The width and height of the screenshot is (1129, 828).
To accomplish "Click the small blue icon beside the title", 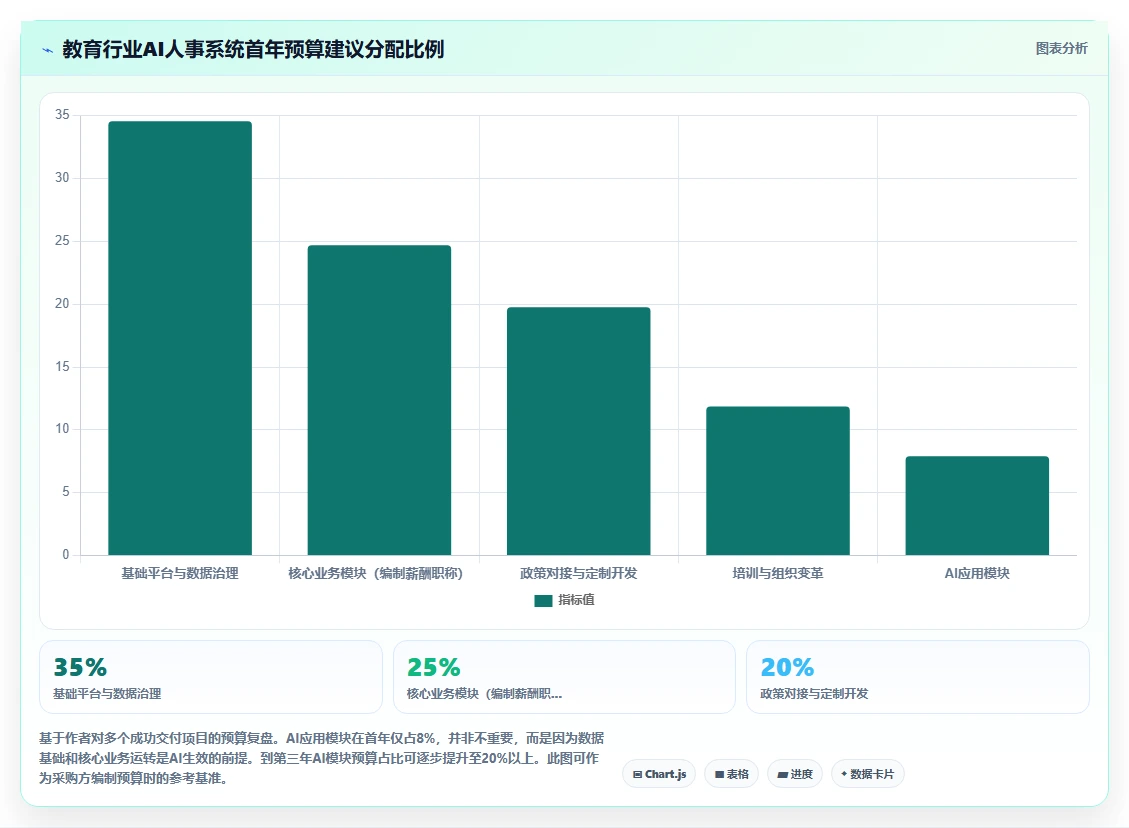I will [48, 50].
